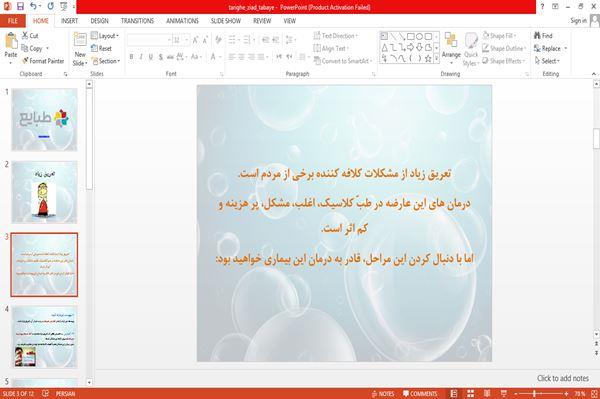600x399 pixels.
Task: Open the Layout dropdown
Action: pyautogui.click(x=105, y=36)
